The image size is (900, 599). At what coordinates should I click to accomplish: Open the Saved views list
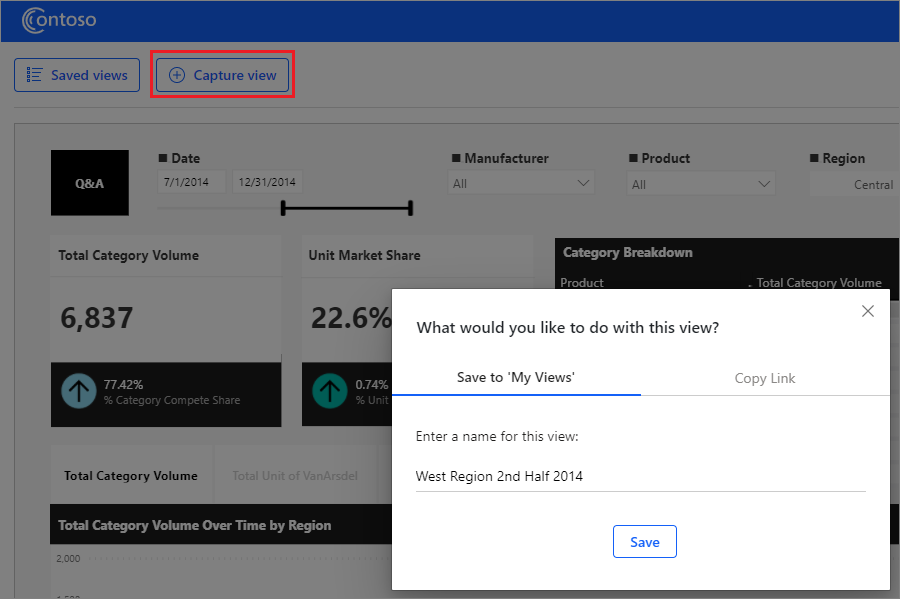click(77, 75)
